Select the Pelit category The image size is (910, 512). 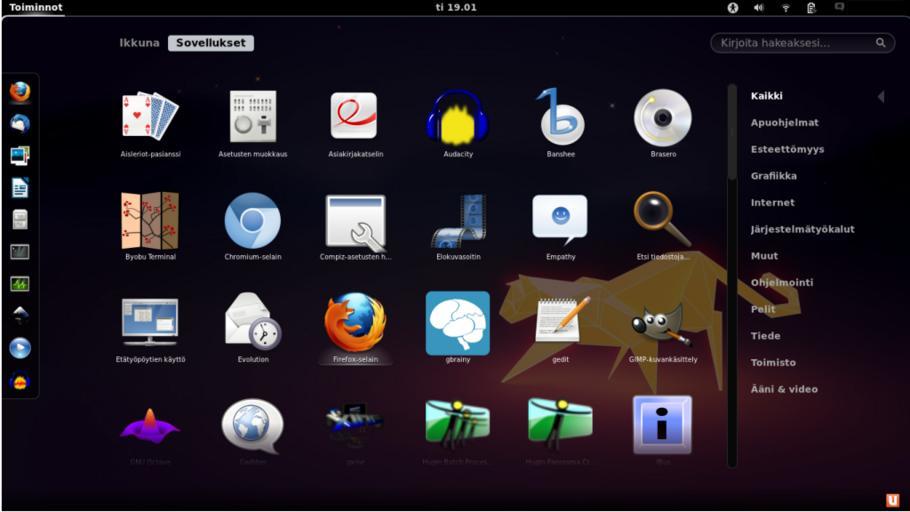pyautogui.click(x=763, y=309)
